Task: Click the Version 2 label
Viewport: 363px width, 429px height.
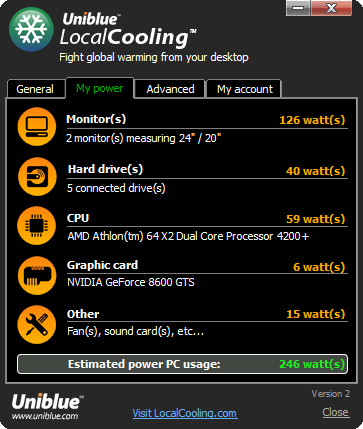Action: coord(331,394)
